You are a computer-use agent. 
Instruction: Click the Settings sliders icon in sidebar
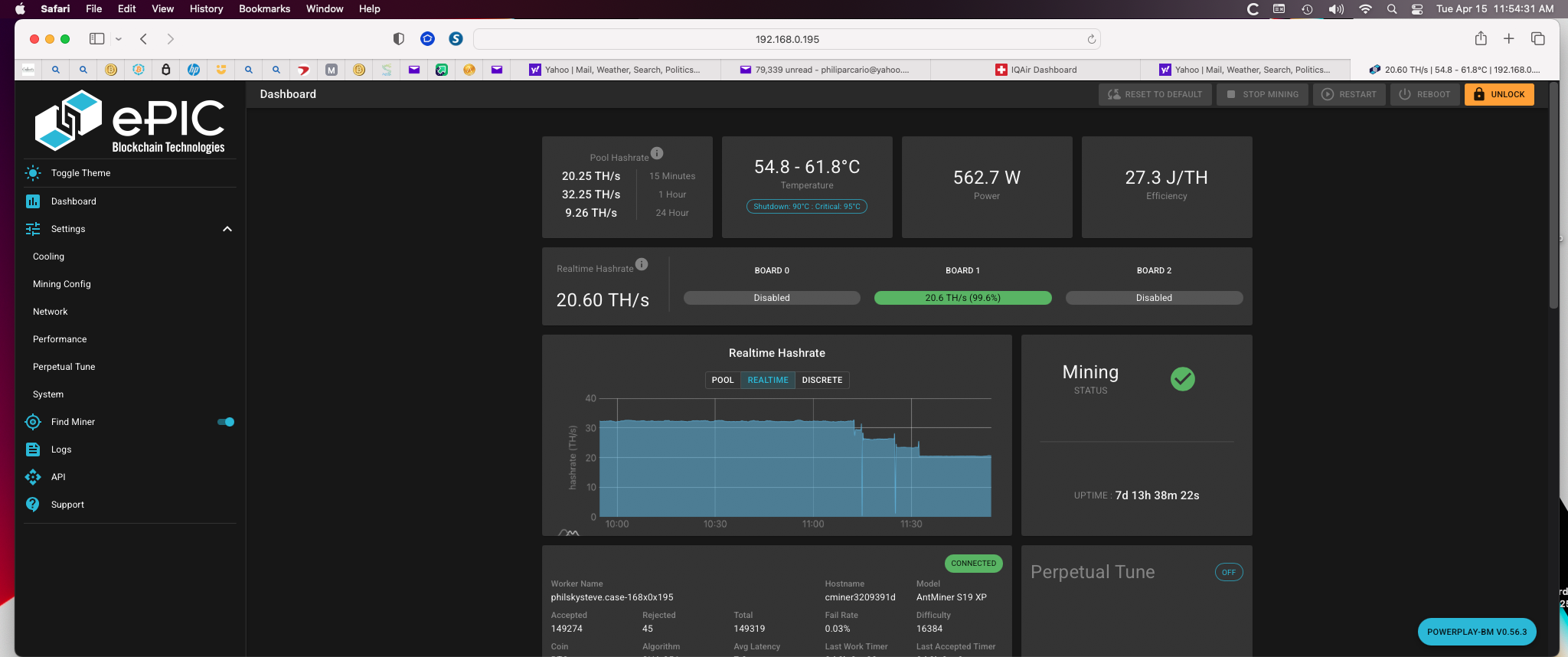(33, 229)
